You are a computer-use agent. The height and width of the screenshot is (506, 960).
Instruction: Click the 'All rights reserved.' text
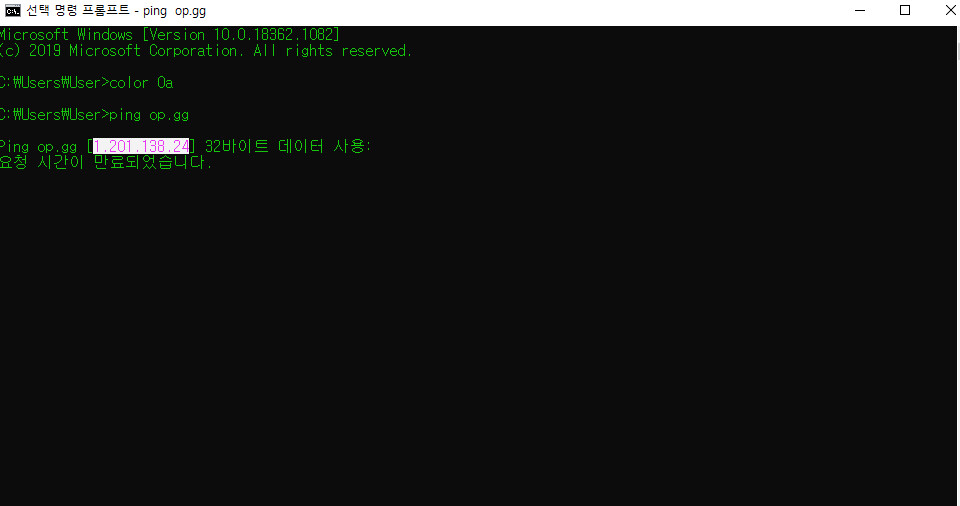point(332,51)
